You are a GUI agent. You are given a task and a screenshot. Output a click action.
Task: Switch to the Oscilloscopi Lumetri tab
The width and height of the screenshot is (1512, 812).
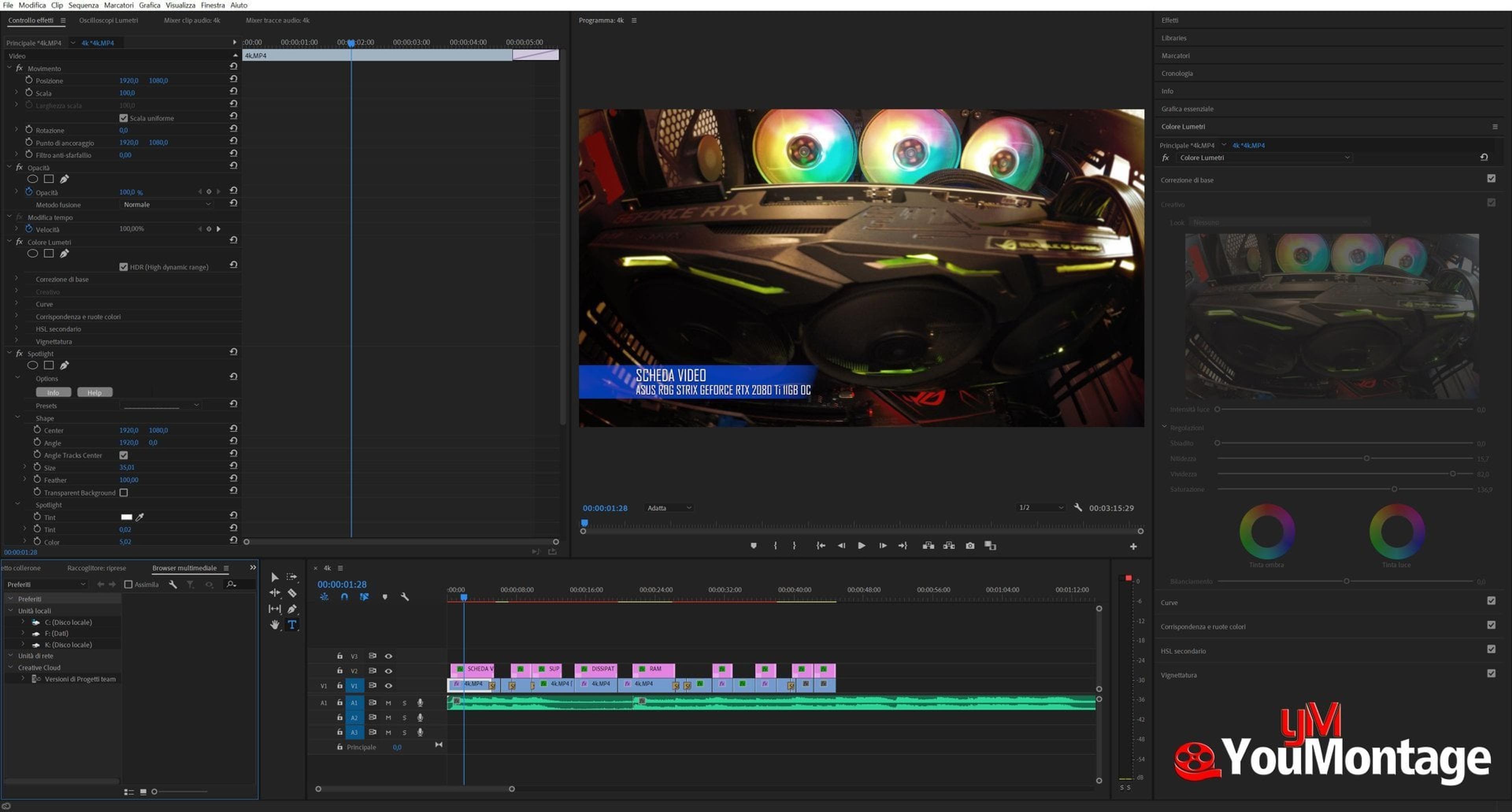tap(109, 20)
